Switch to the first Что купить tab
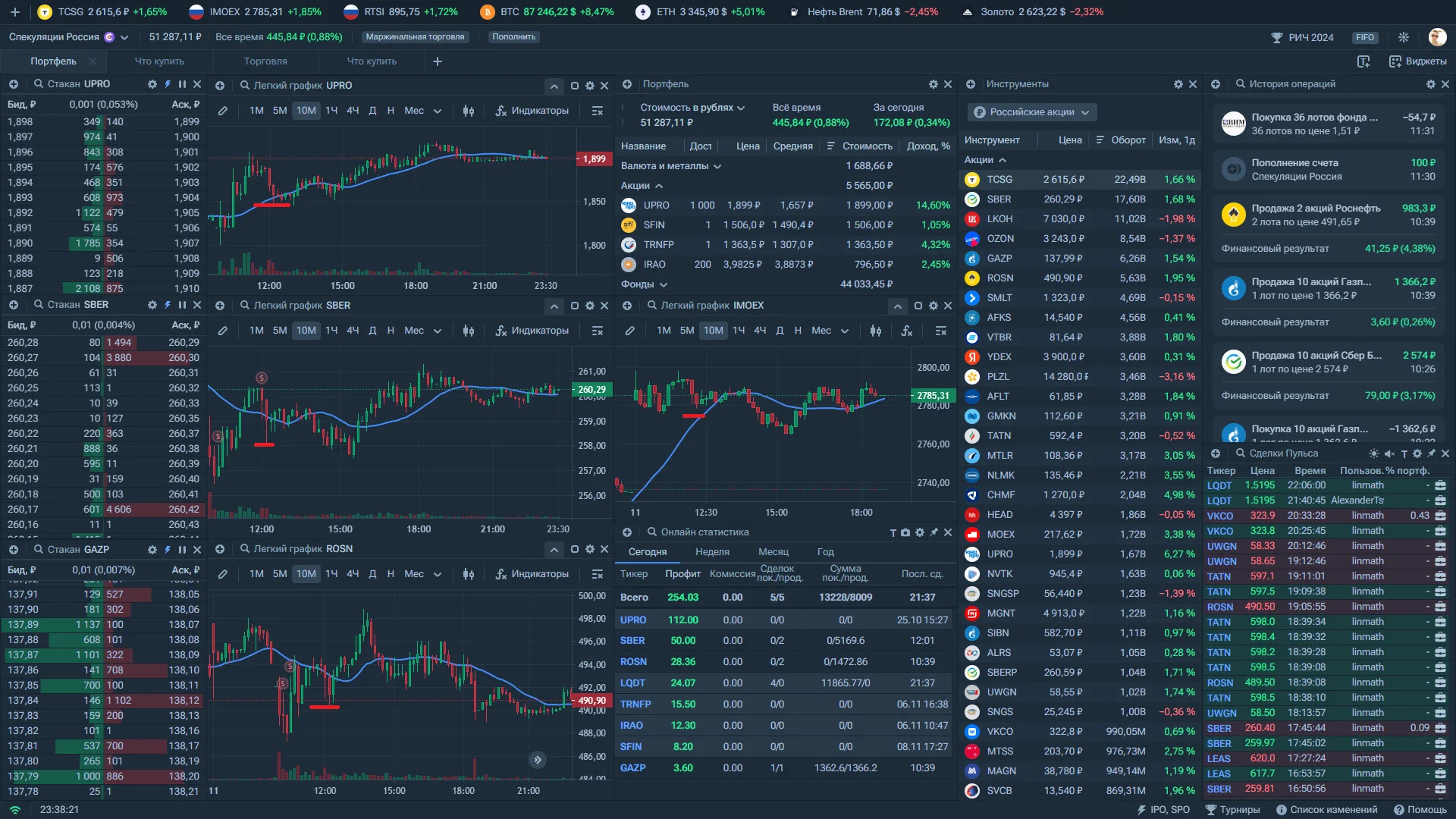 pos(159,61)
